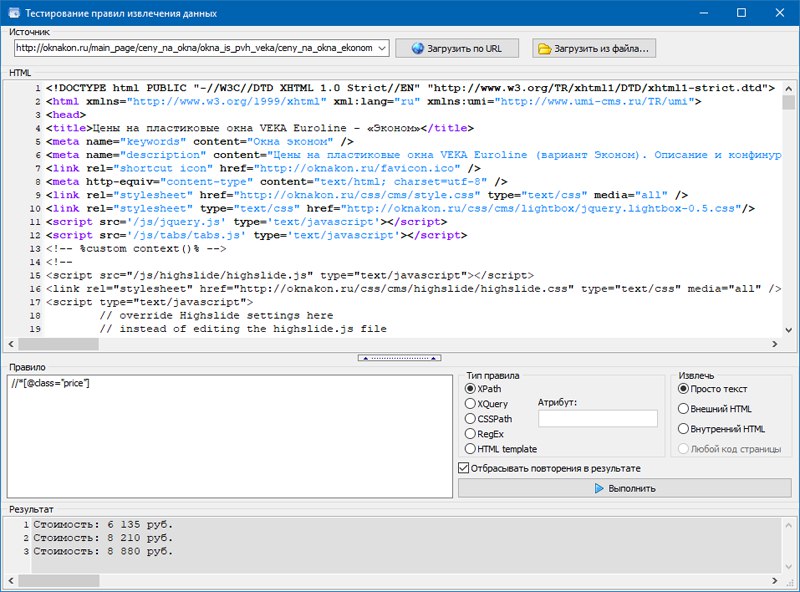Click the tabs.js script line
Image resolution: width=800 pixels, height=592 pixels.
pos(256,235)
